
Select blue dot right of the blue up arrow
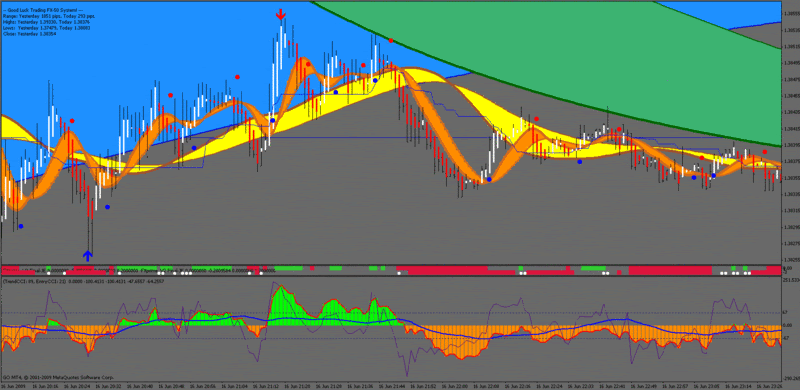tap(107, 207)
